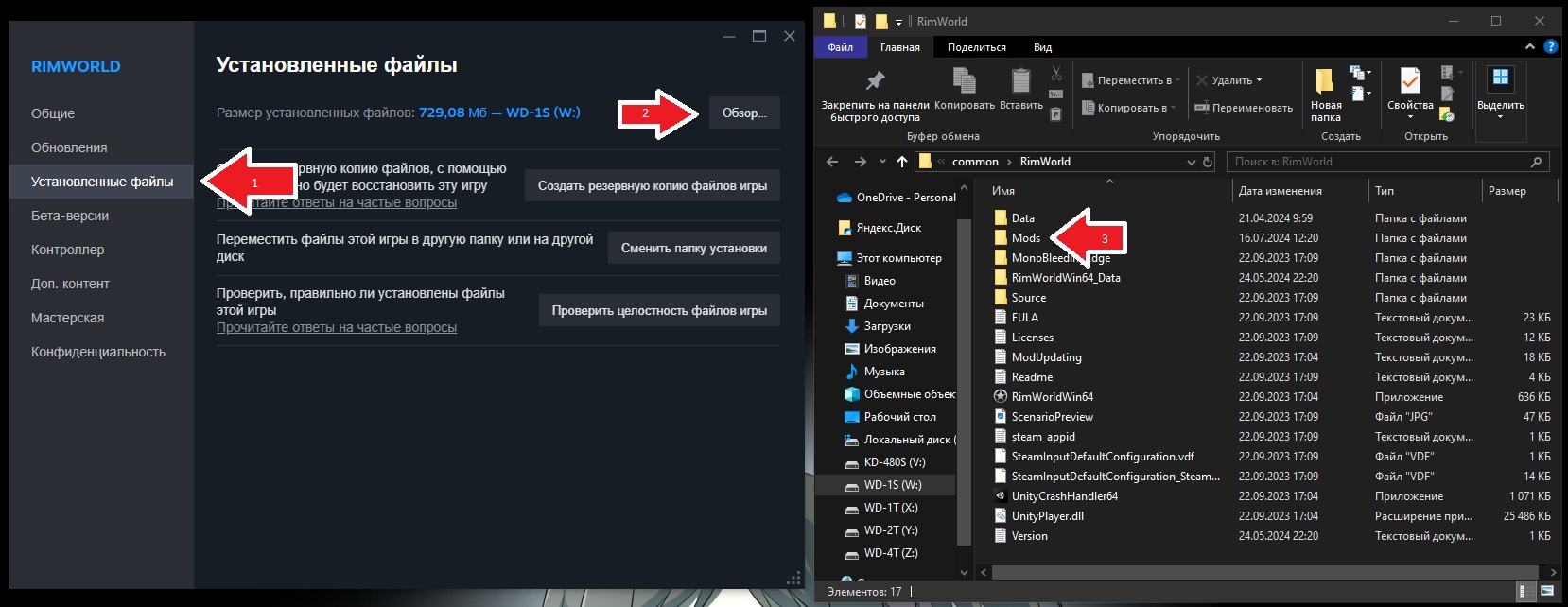Click the WD-1S (W:) drive link in Steam
The height and width of the screenshot is (607, 1568).
coord(543,113)
